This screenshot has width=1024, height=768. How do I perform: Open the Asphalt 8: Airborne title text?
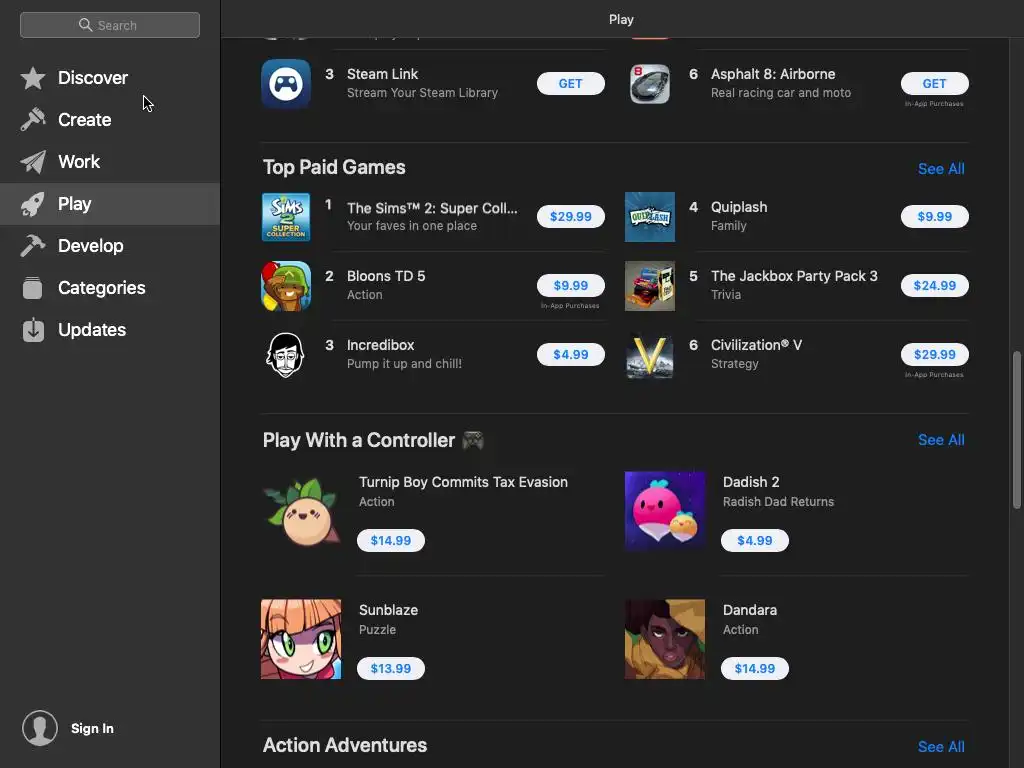tap(773, 74)
